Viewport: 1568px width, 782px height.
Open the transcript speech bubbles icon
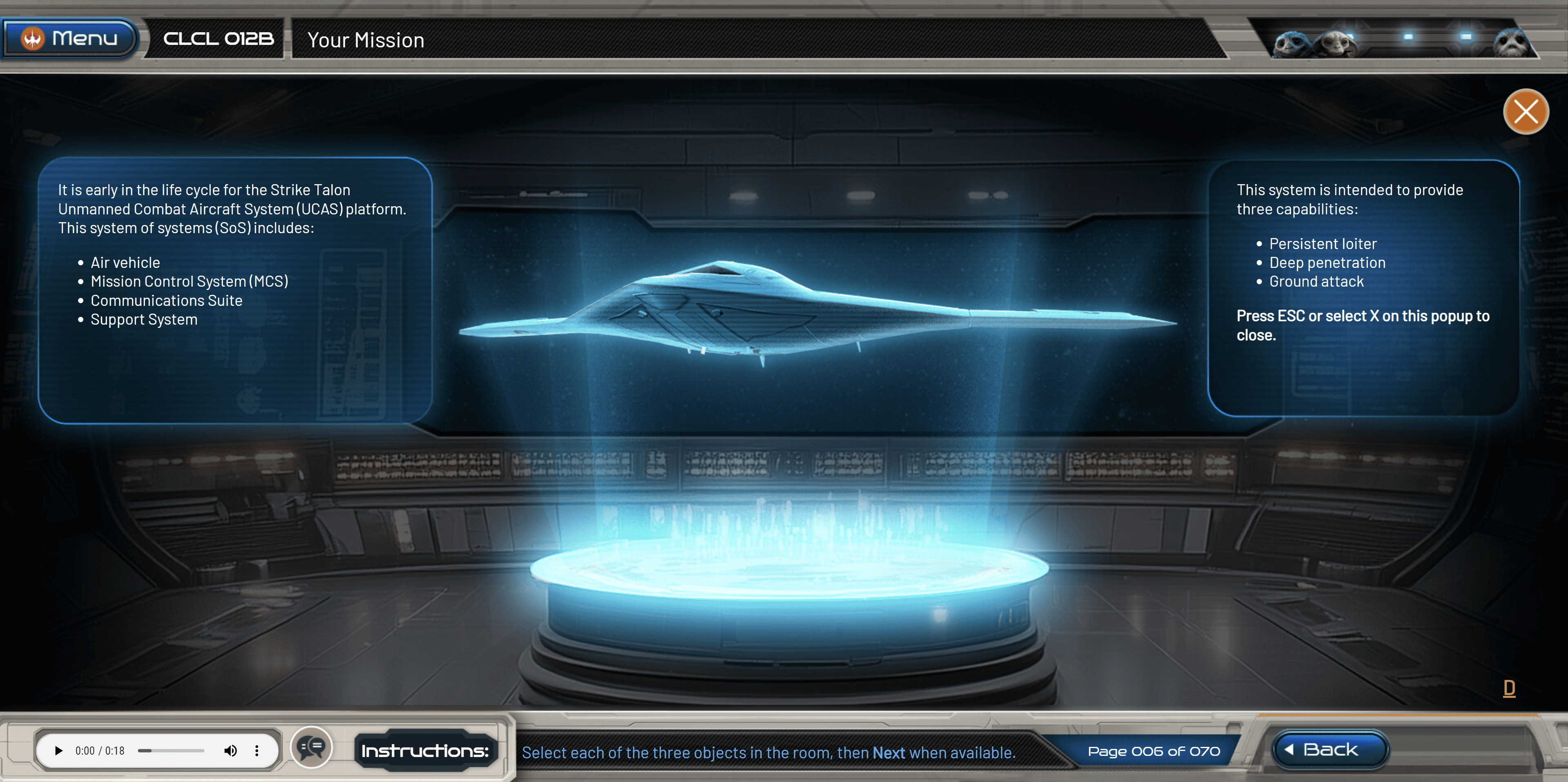(x=311, y=747)
